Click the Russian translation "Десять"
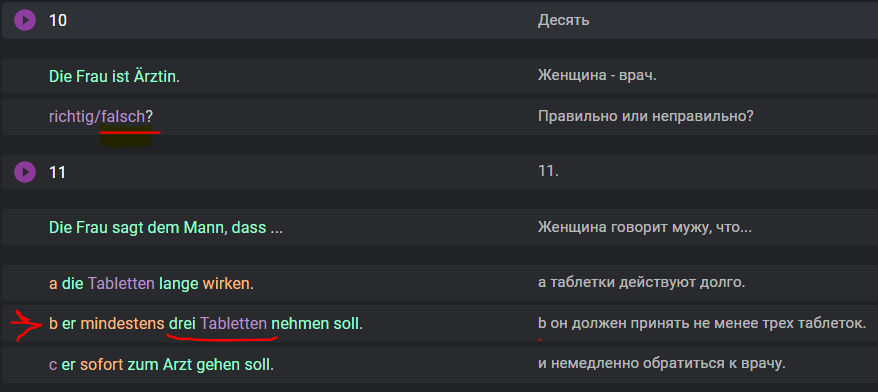 (563, 21)
